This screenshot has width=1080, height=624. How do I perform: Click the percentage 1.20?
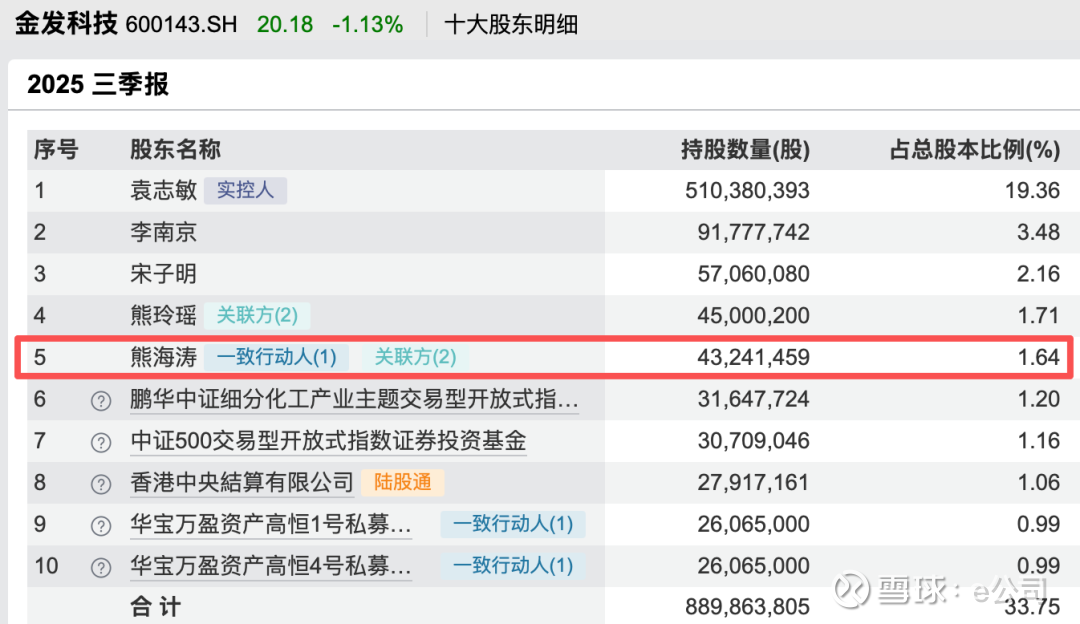[1038, 399]
